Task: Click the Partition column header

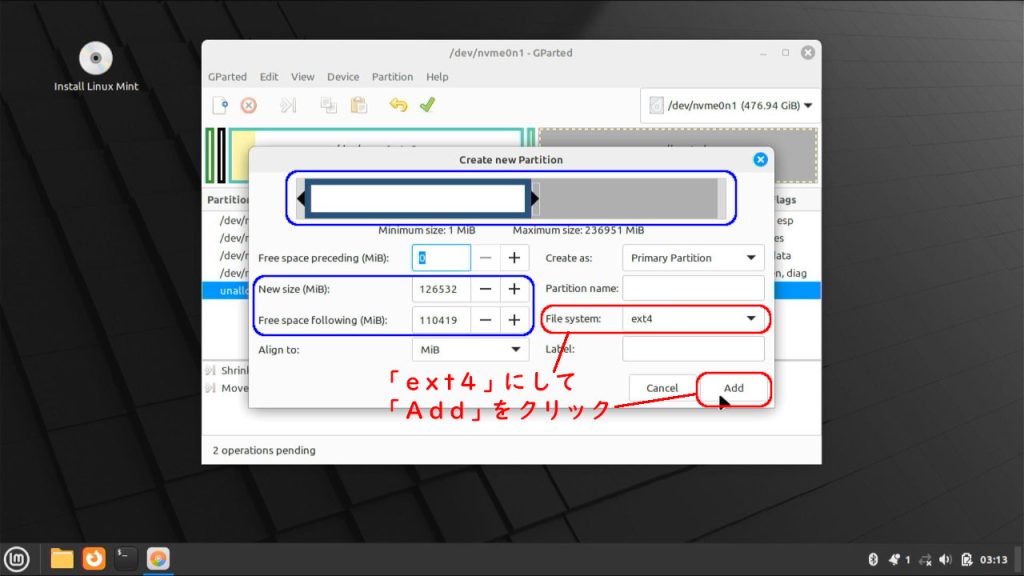Action: [227, 200]
